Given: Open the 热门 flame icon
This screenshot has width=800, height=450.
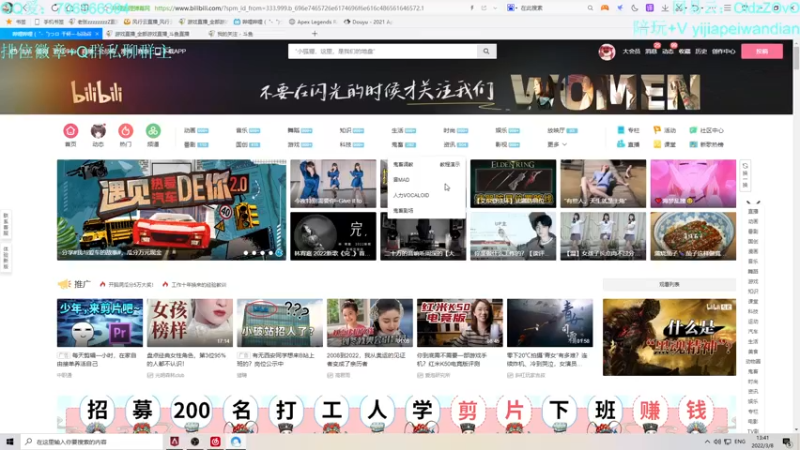Looking at the screenshot, I should (x=126, y=131).
